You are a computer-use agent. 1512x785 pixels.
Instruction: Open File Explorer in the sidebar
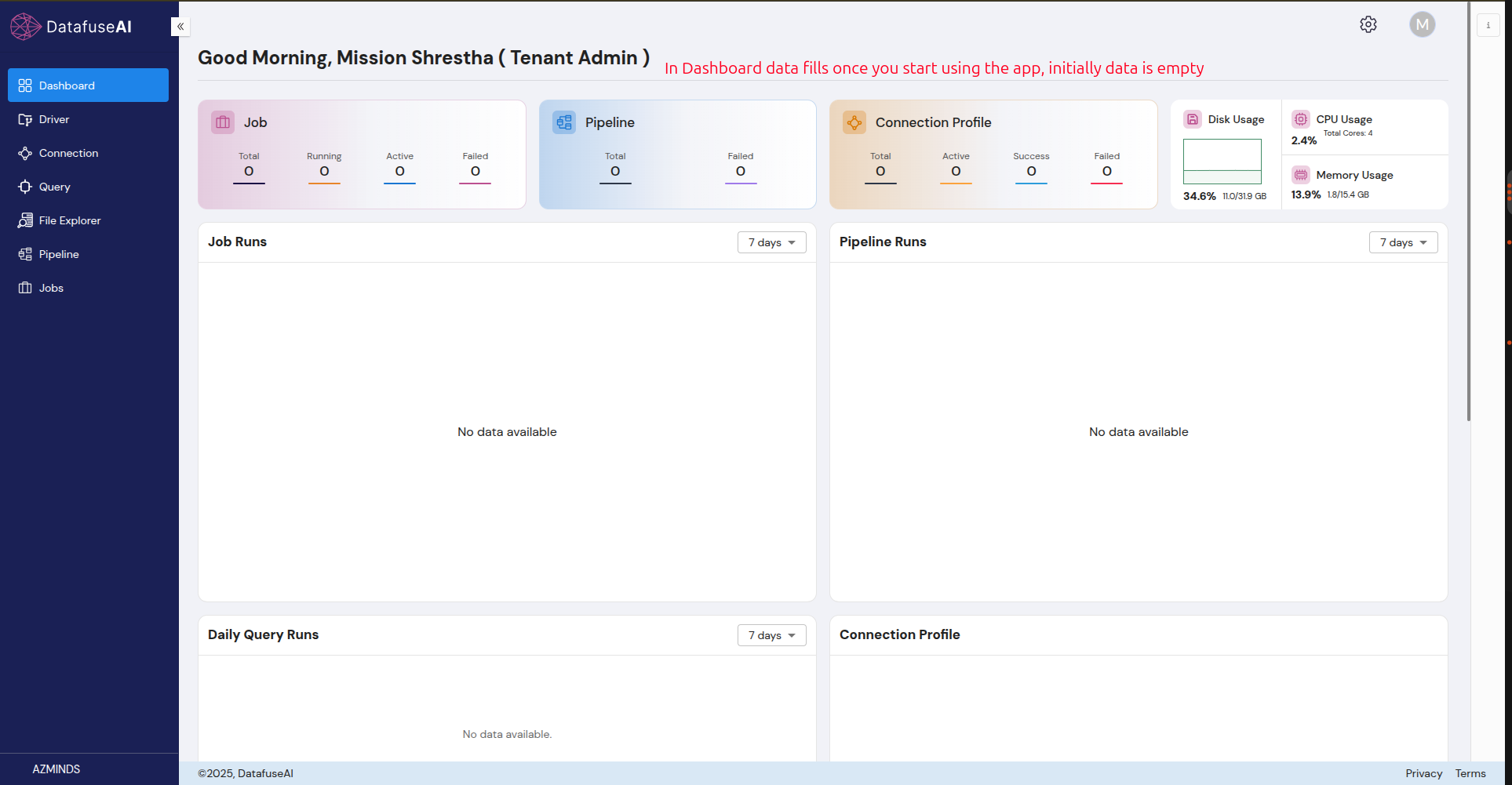[x=70, y=220]
